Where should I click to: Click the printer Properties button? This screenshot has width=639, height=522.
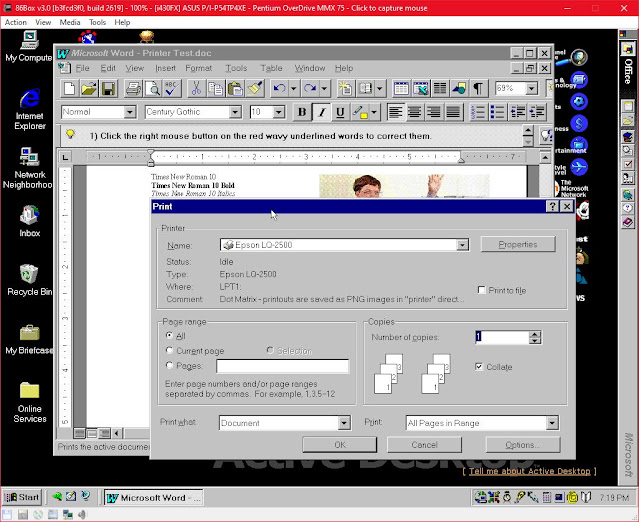pos(518,244)
